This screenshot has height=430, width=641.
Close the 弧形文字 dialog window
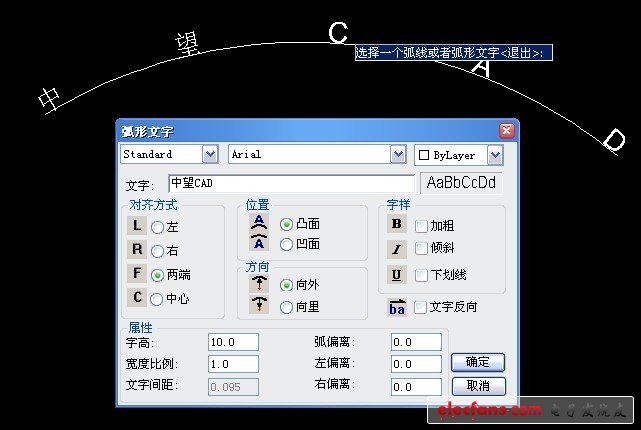click(506, 131)
